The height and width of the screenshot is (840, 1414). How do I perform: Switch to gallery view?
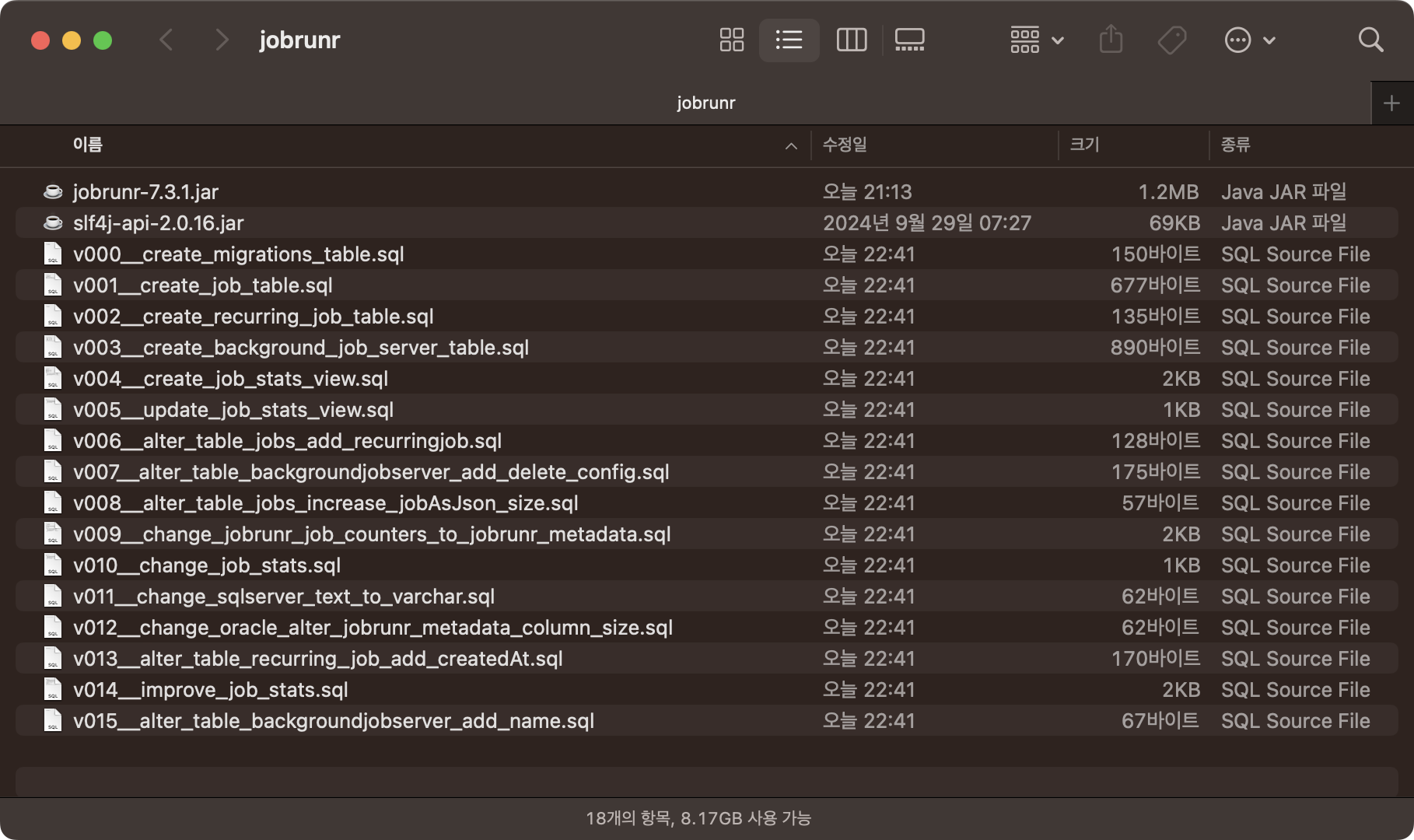click(909, 40)
